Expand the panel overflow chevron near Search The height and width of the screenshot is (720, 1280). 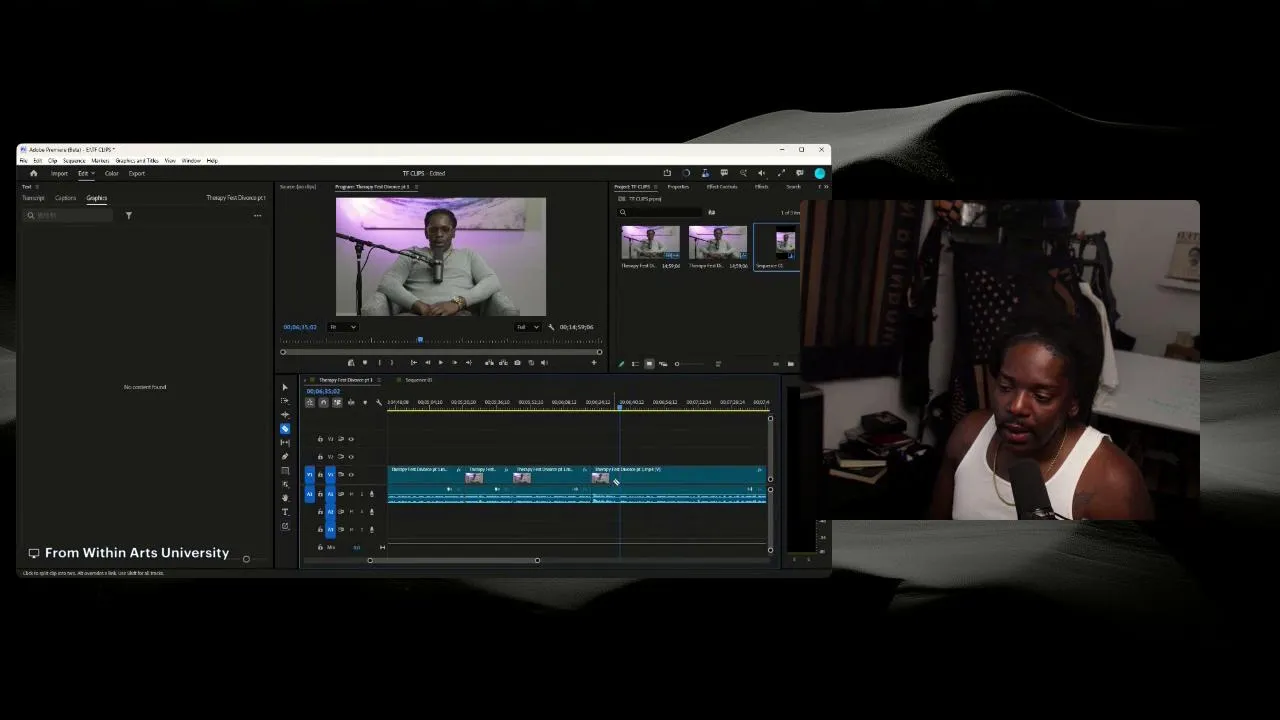tap(825, 187)
